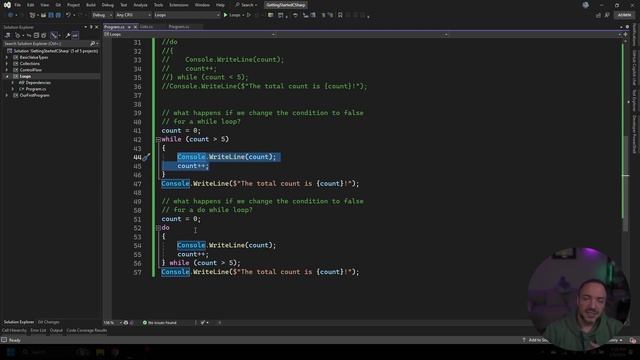Switch to the rightmost Program.cs tab

pos(179,27)
